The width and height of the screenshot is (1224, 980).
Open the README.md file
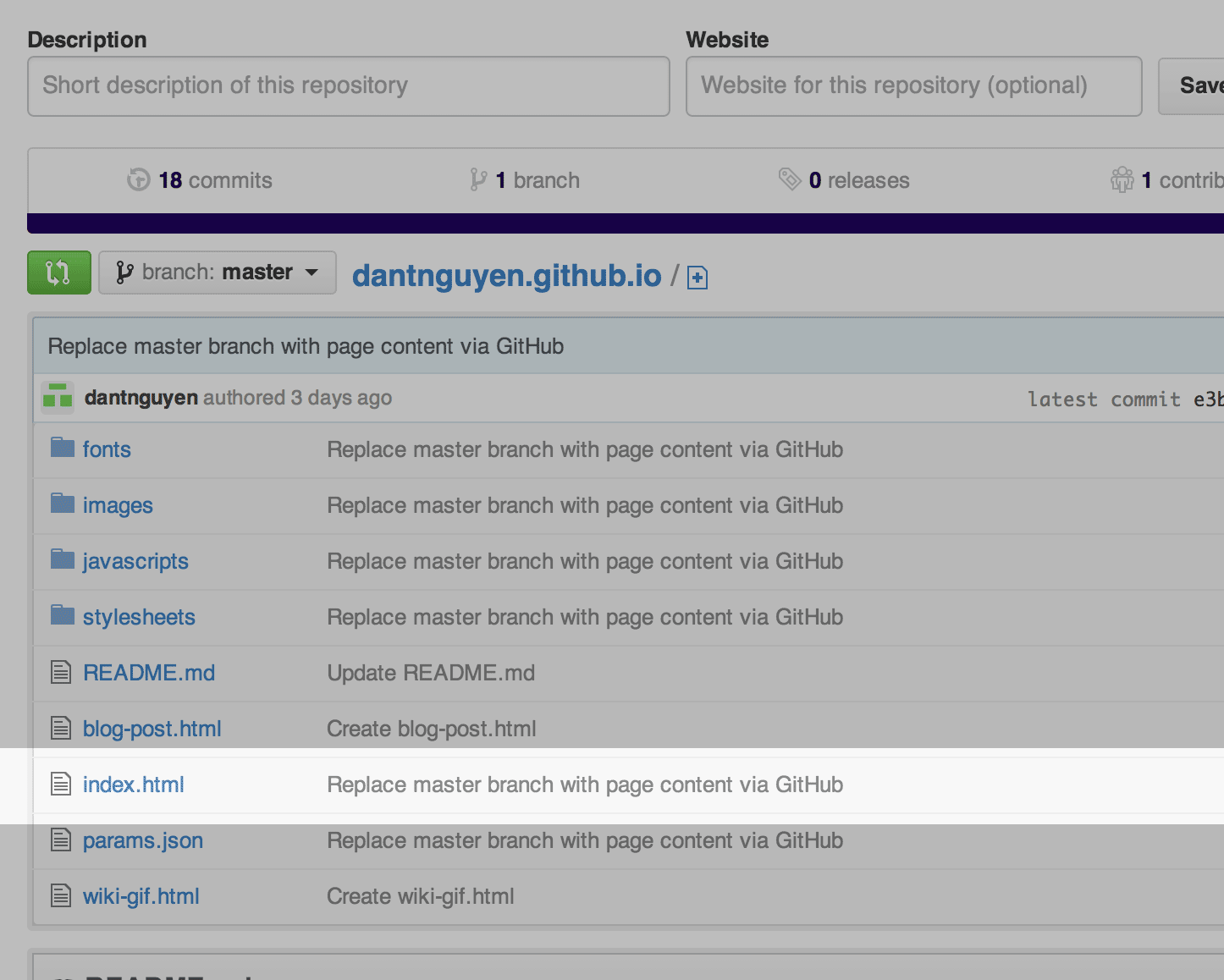tap(149, 673)
